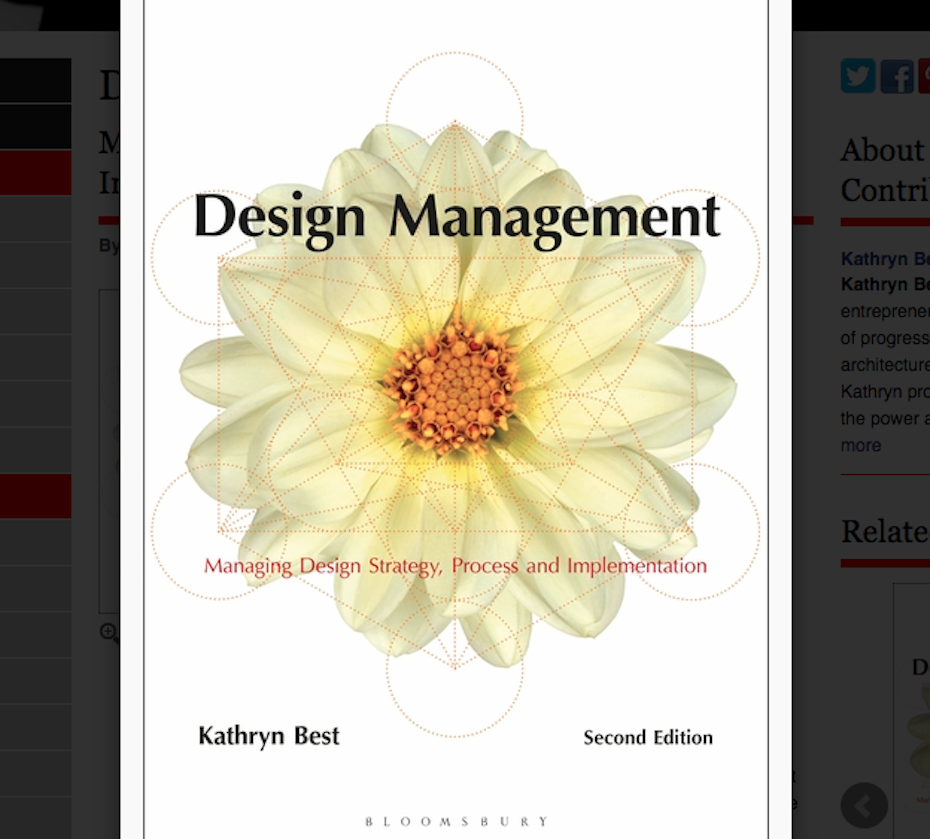930x839 pixels.
Task: Go to previous item in Related carousel
Action: (x=863, y=804)
